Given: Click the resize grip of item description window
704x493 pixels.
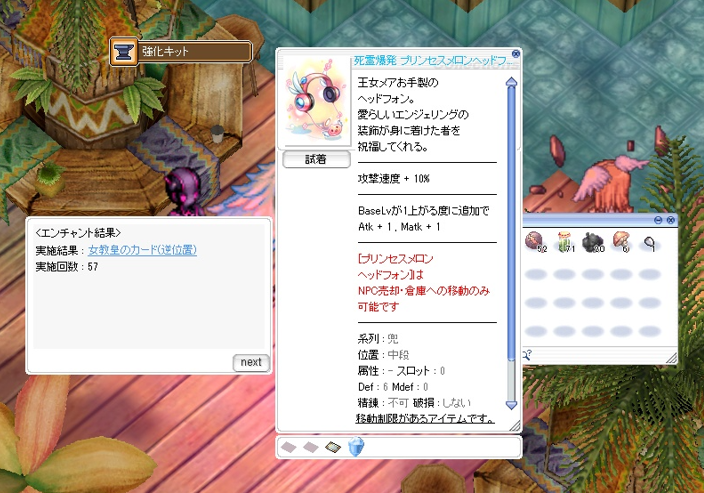Looking at the screenshot, I should (x=515, y=425).
